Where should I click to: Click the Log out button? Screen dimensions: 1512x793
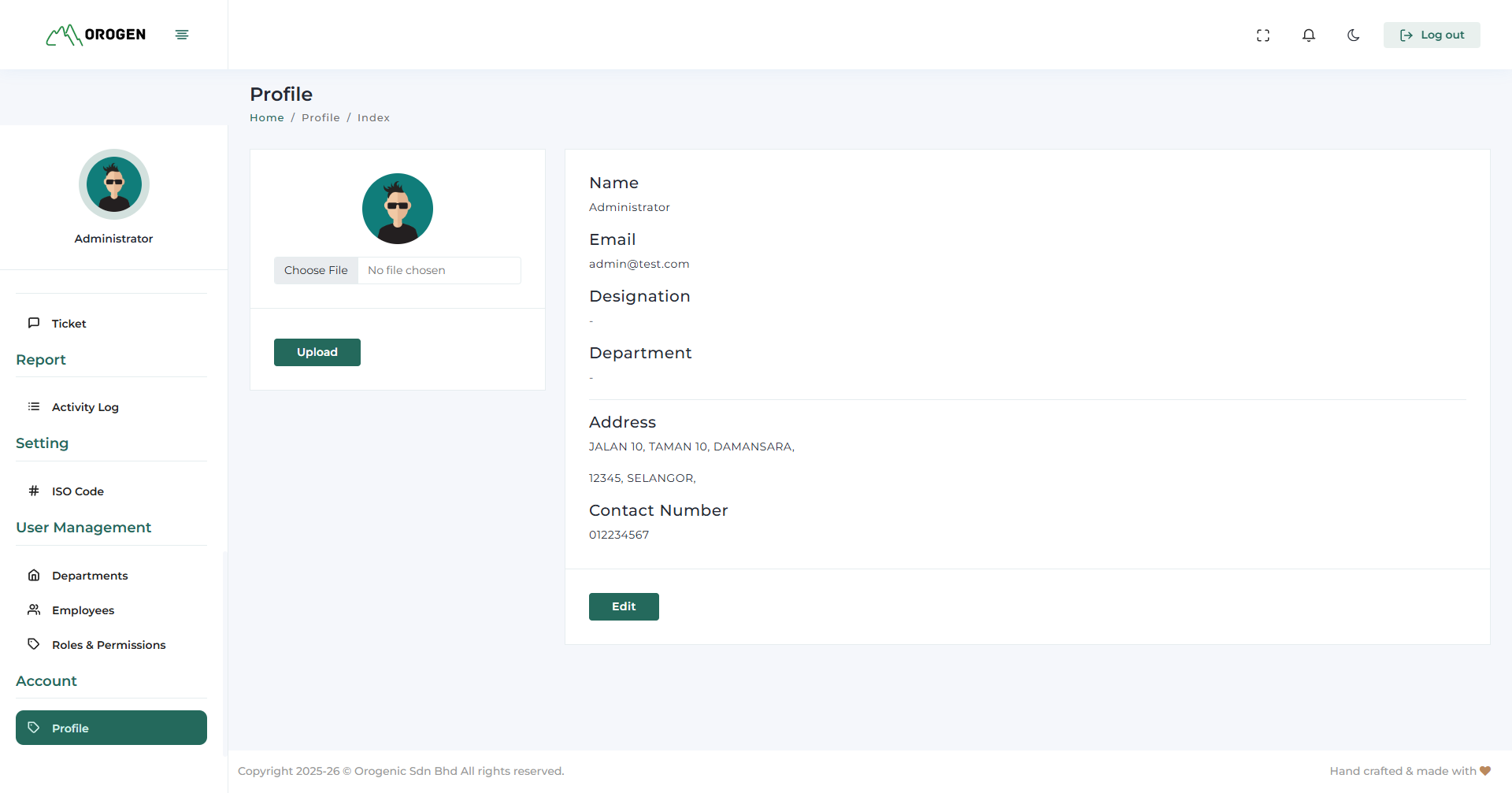[x=1432, y=35]
